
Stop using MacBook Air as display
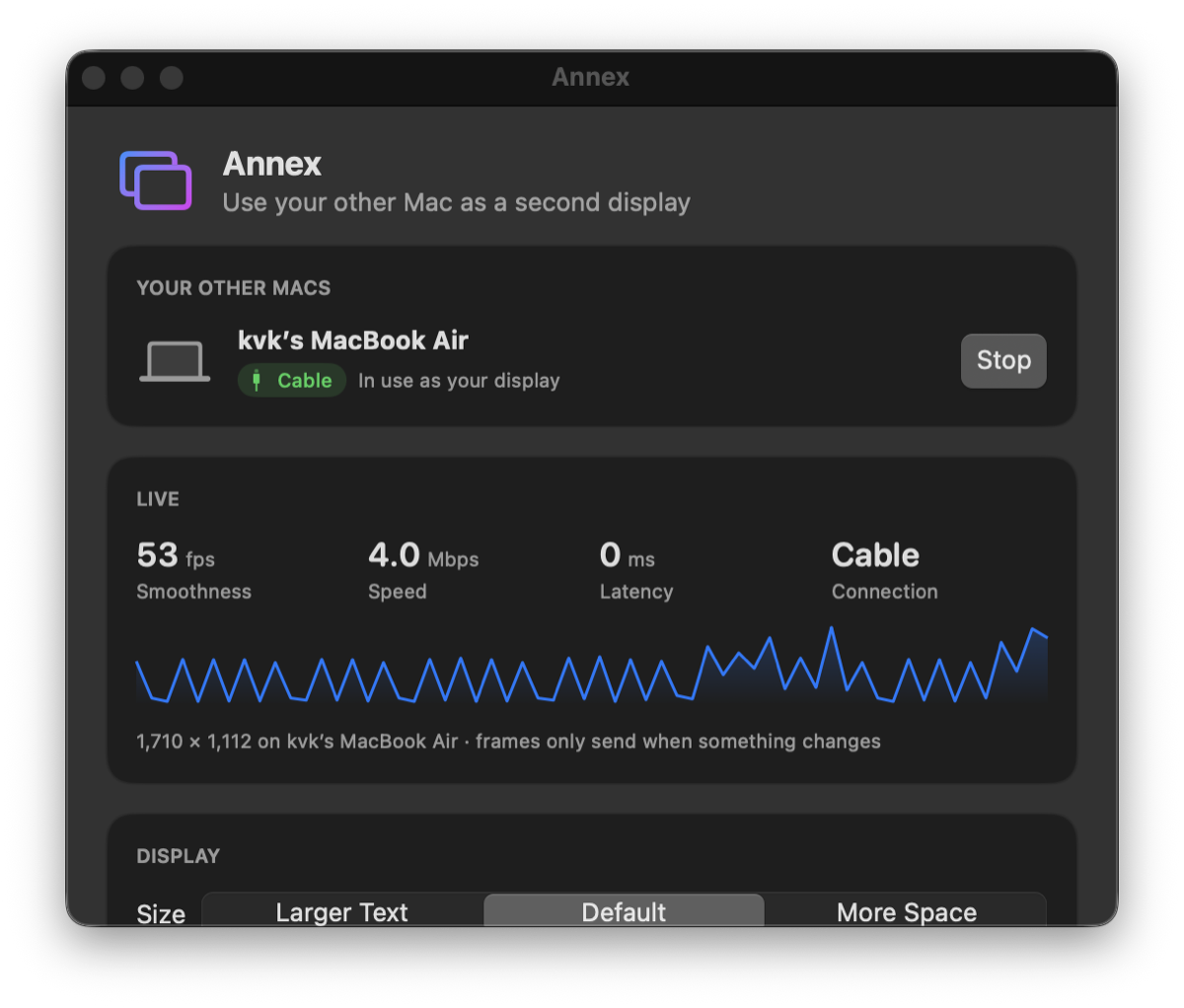click(x=1003, y=361)
